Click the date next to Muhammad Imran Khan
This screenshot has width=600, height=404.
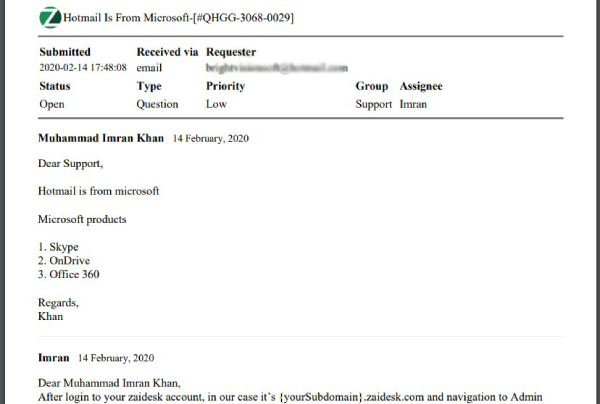211,138
